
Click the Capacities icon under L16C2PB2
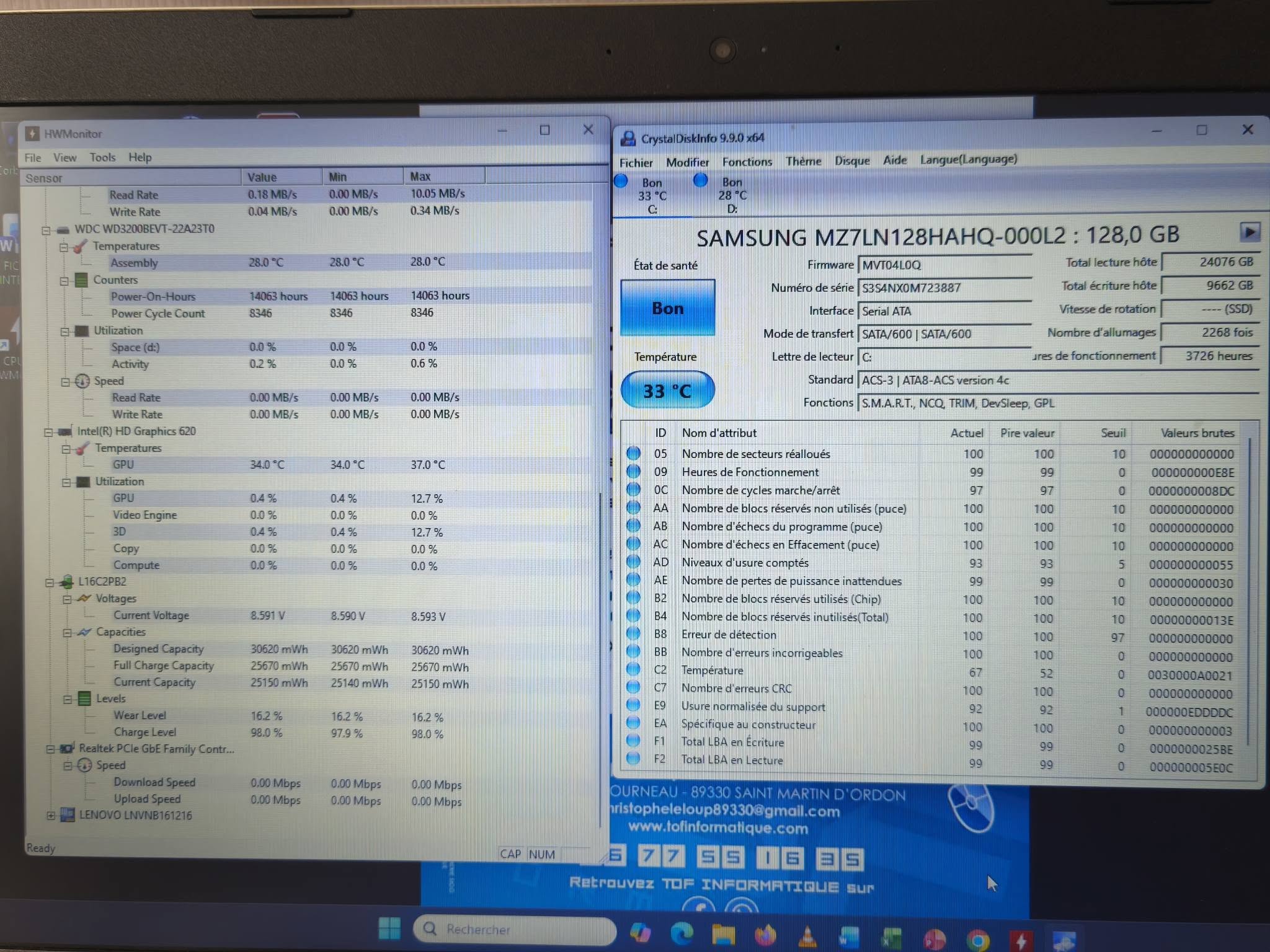coord(84,632)
